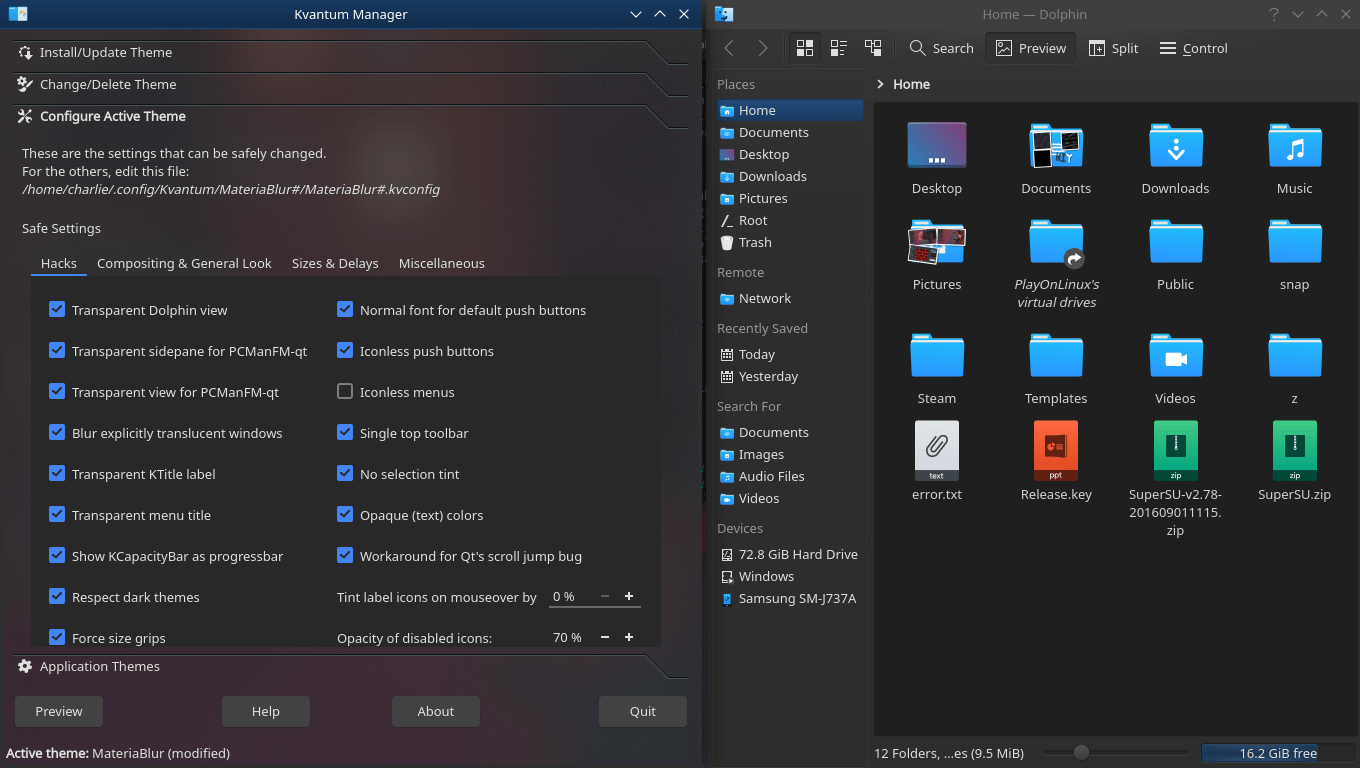The image size is (1360, 768).
Task: Switch Dolphin to Compact view mode
Action: coord(839,48)
